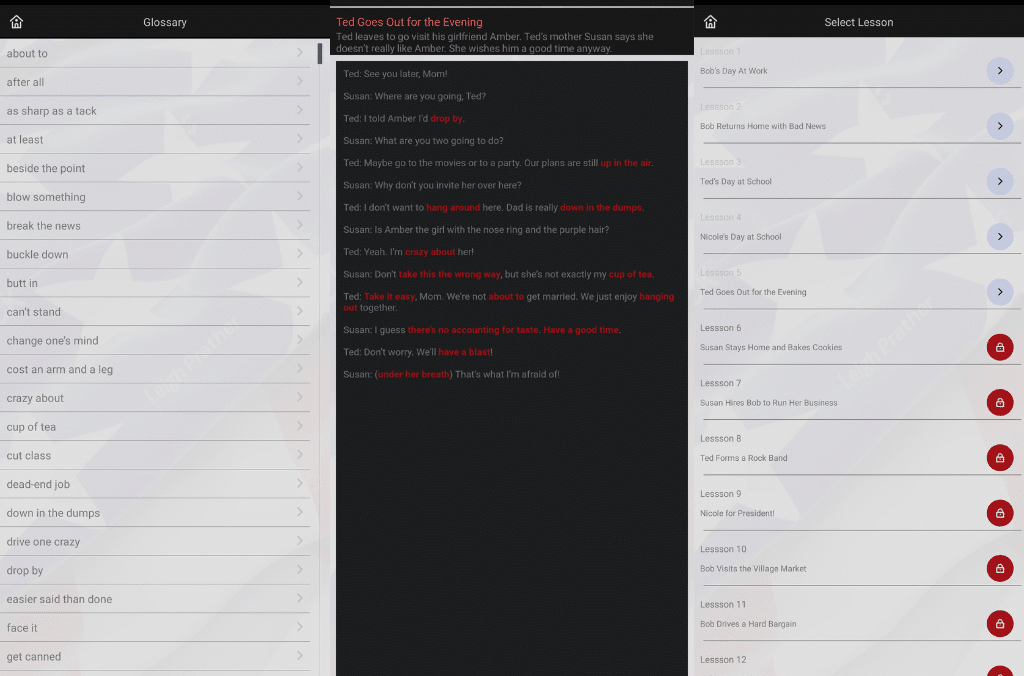Screen dimensions: 1024x676
Task: Click lock icon on Bob Drives a Hard Bargain
Action: click(999, 624)
